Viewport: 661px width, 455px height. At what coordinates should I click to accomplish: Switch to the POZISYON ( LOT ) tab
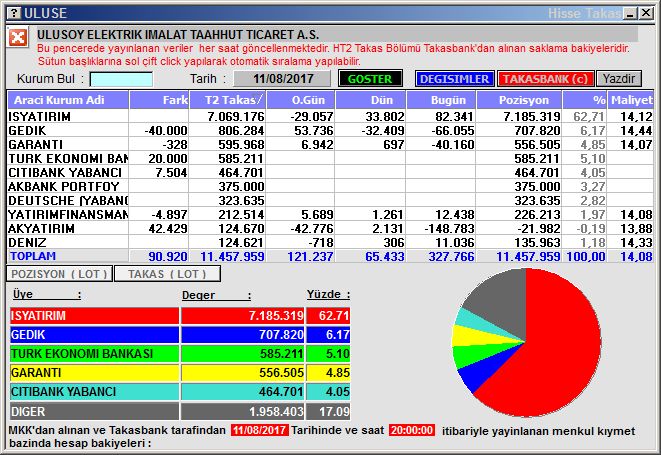[x=59, y=274]
